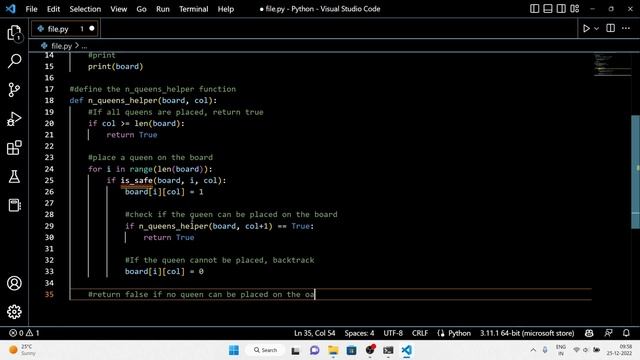640x360 pixels.
Task: Open the Accounts menu icon
Action: tap(14, 283)
